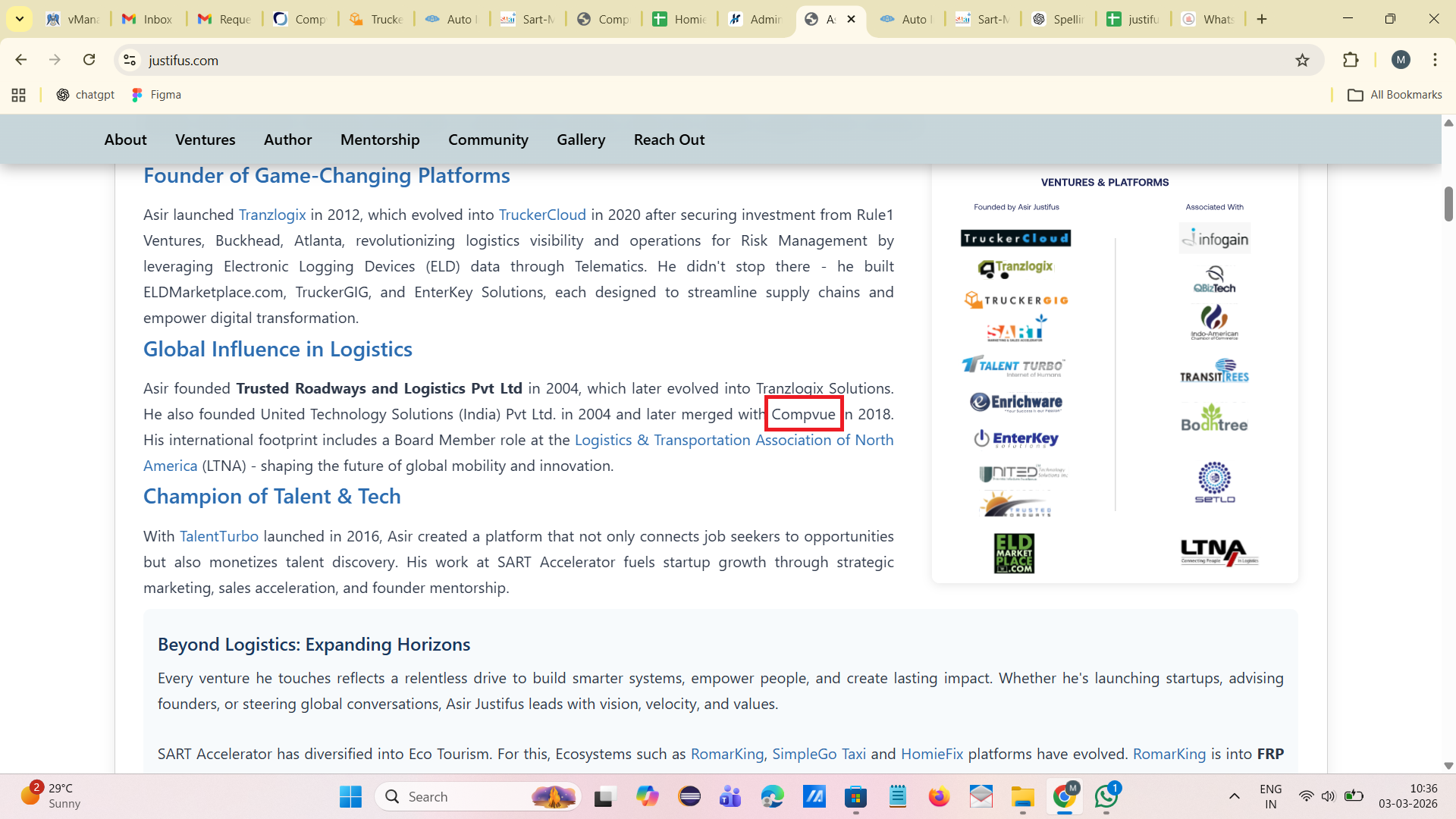Open a new browser tab
Screen dimensions: 1456x819
1262,19
